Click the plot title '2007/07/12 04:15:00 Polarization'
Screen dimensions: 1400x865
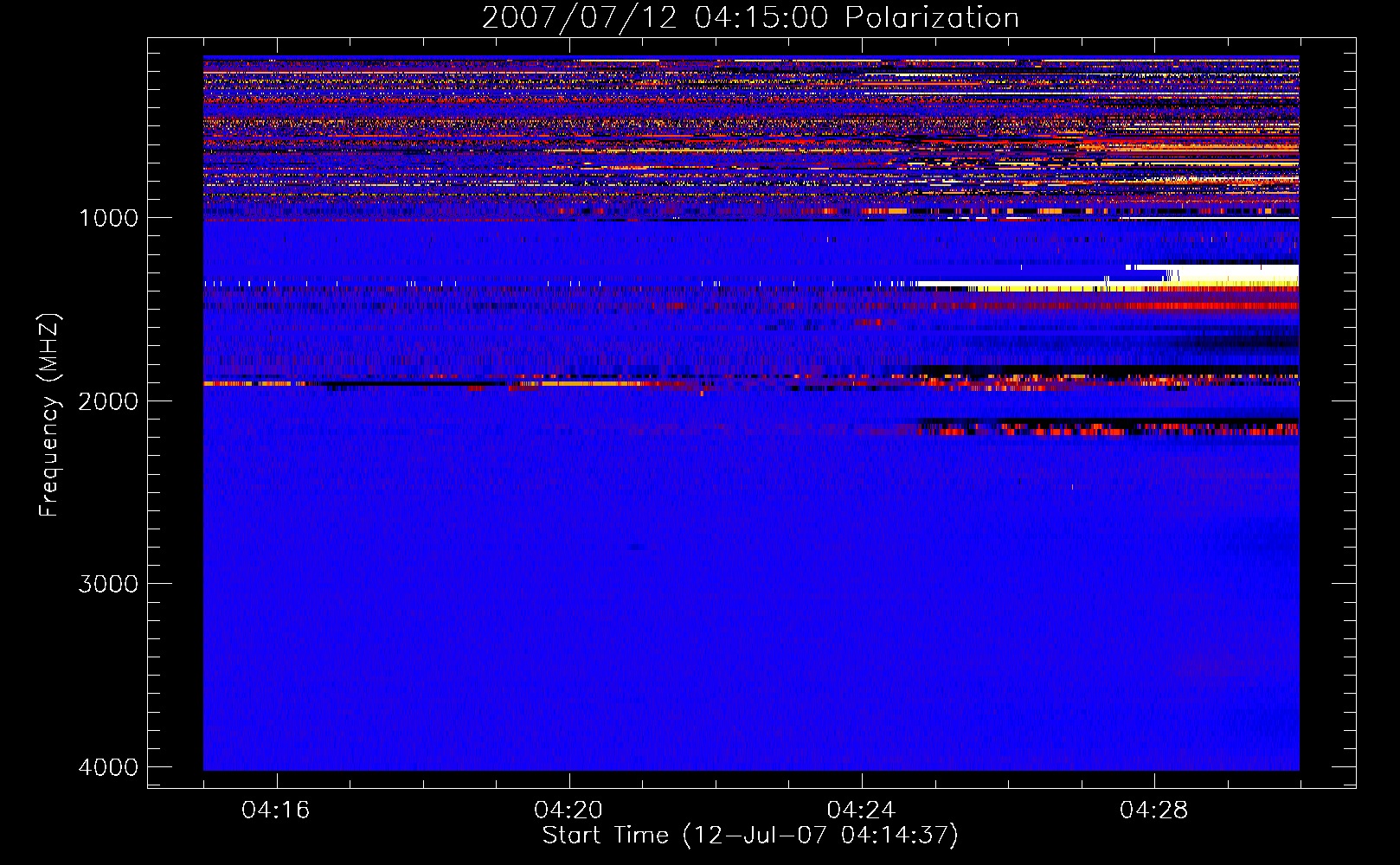click(x=750, y=17)
